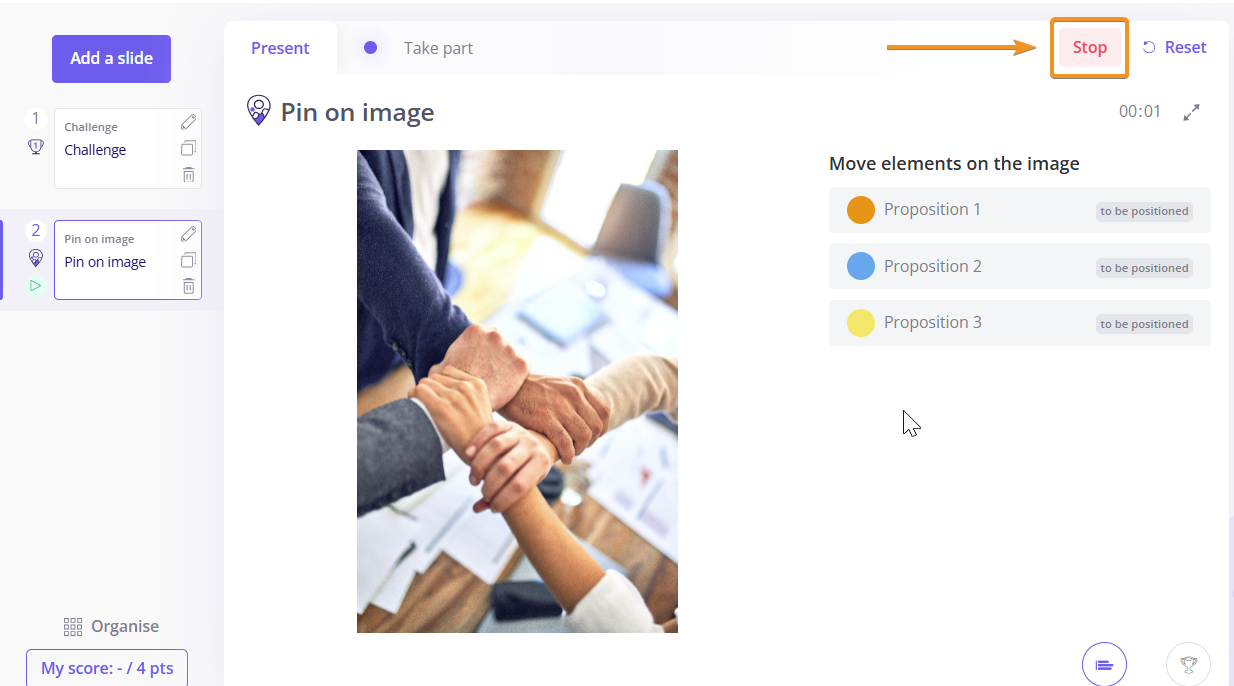Click Add a slide button

coord(111,58)
